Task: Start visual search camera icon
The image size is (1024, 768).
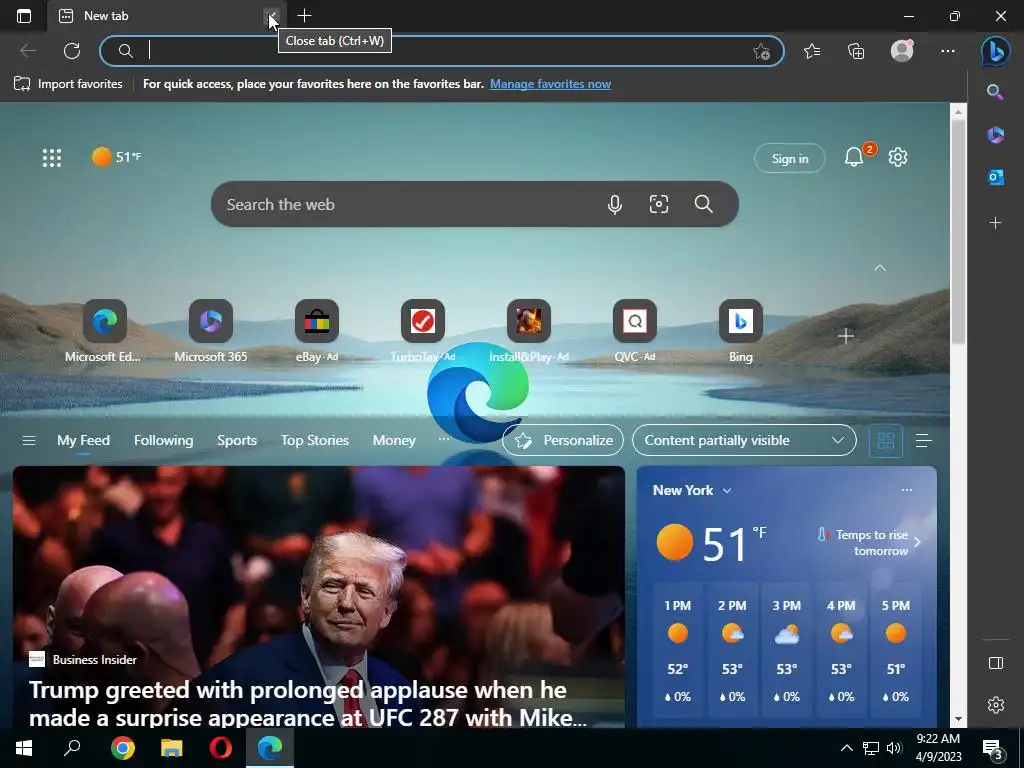Action: pos(658,204)
